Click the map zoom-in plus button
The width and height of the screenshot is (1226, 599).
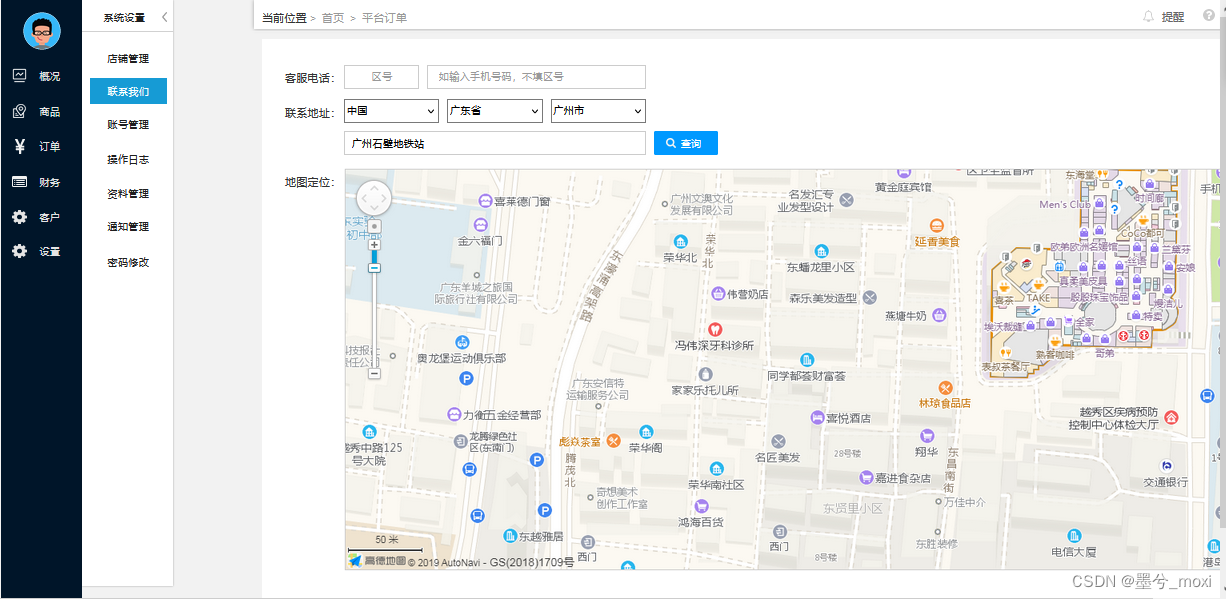(374, 245)
